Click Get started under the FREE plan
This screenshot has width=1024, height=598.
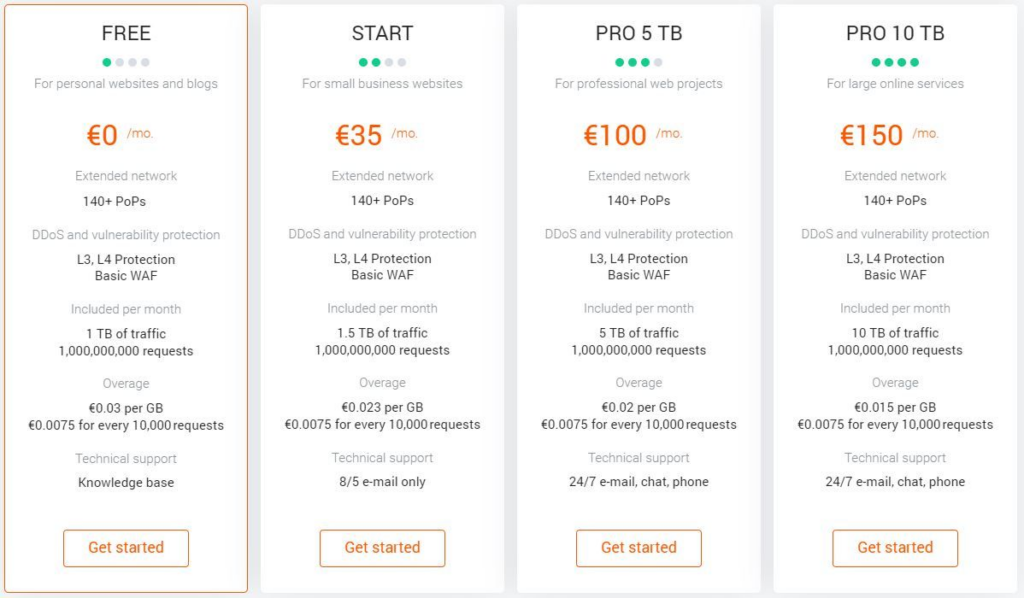point(126,548)
